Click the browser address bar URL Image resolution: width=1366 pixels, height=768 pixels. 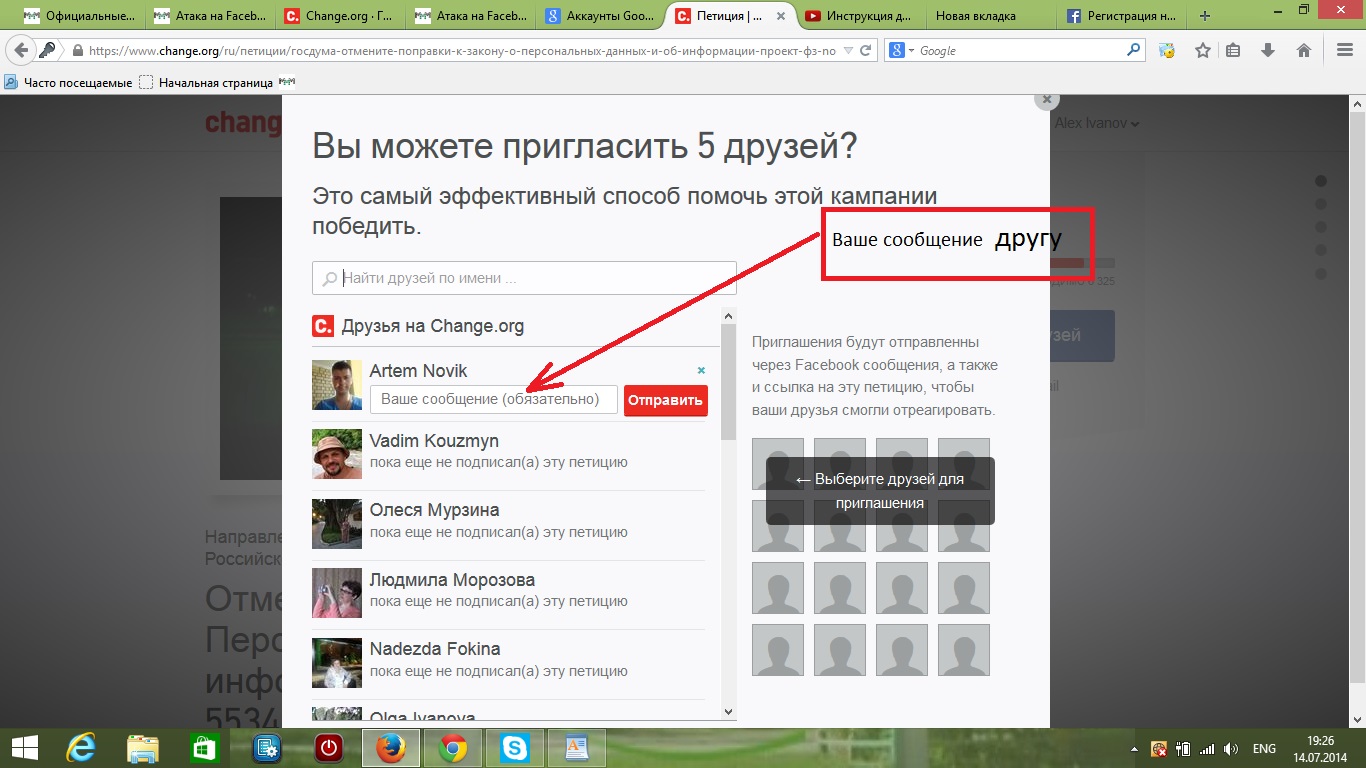click(x=461, y=50)
